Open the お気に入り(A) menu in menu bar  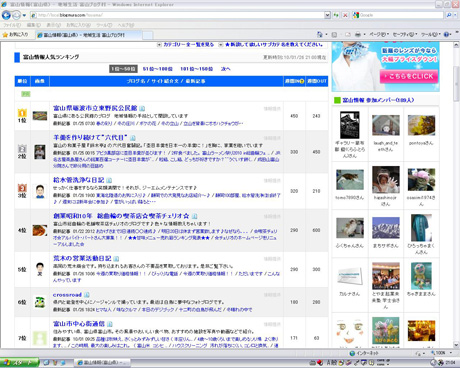[x=78, y=25]
